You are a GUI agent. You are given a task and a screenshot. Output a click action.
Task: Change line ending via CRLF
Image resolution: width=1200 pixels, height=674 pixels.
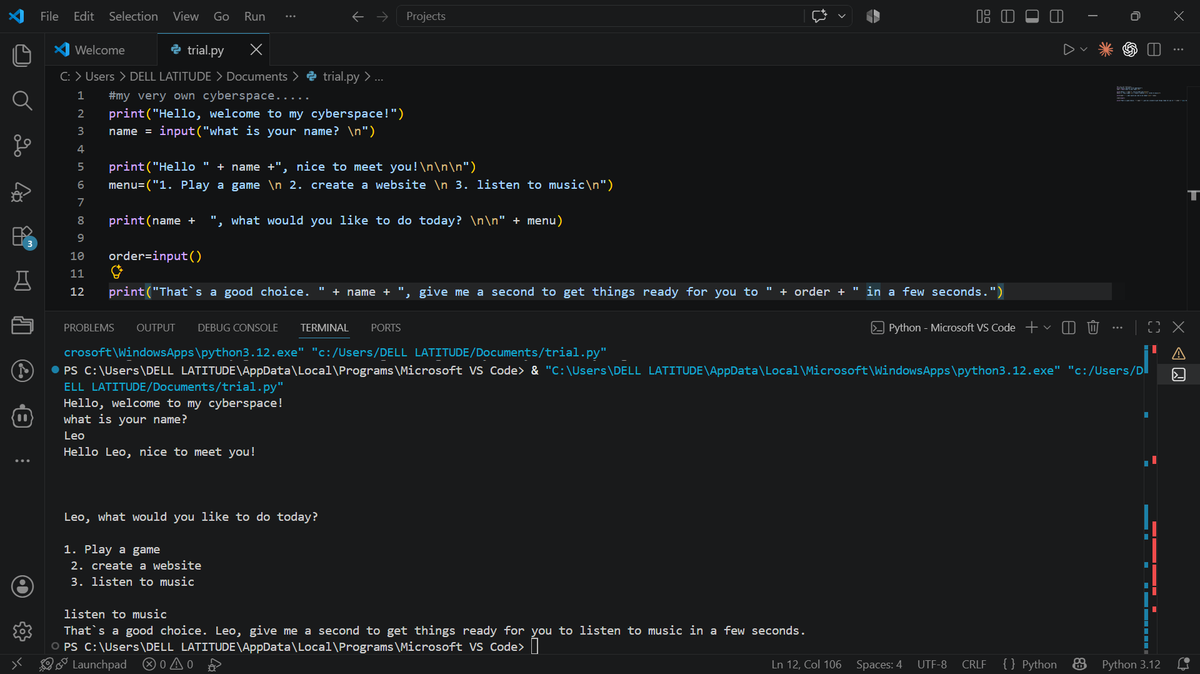pyautogui.click(x=974, y=664)
